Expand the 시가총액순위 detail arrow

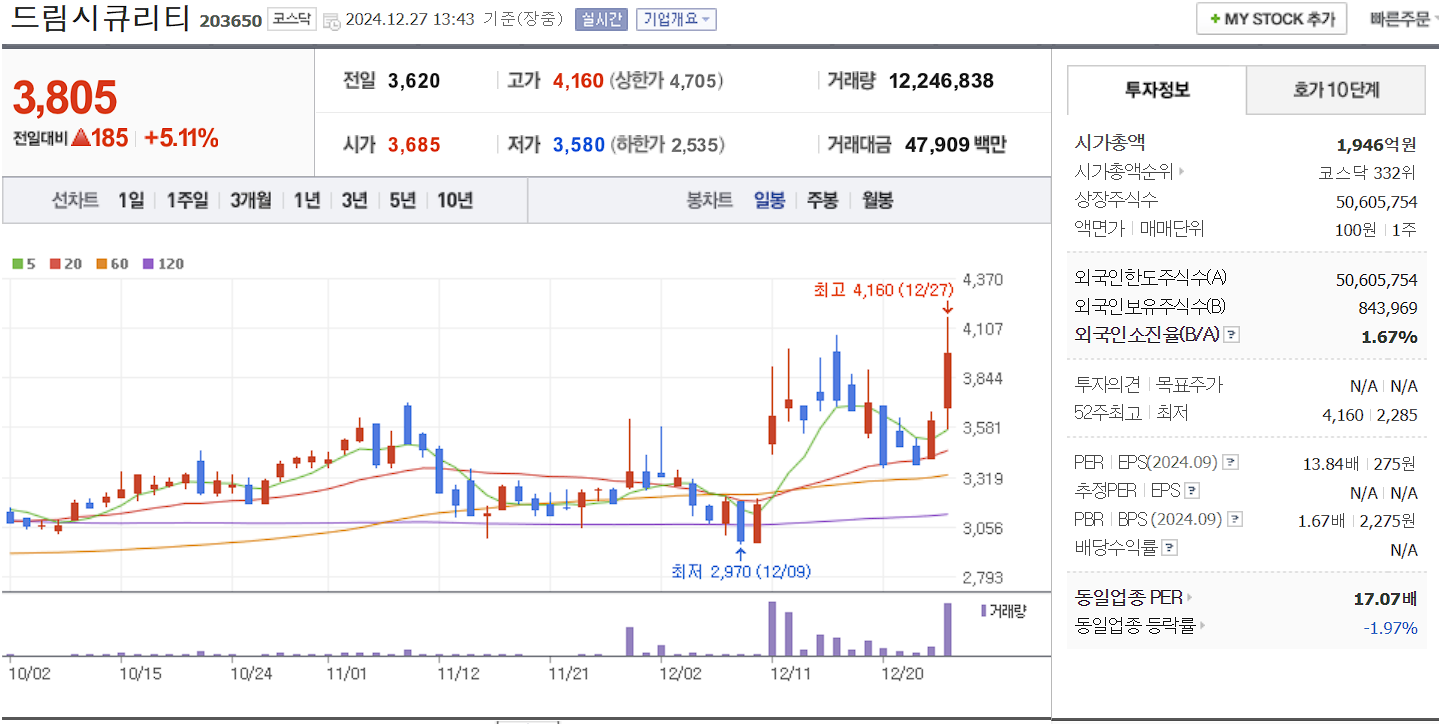pos(1181,169)
